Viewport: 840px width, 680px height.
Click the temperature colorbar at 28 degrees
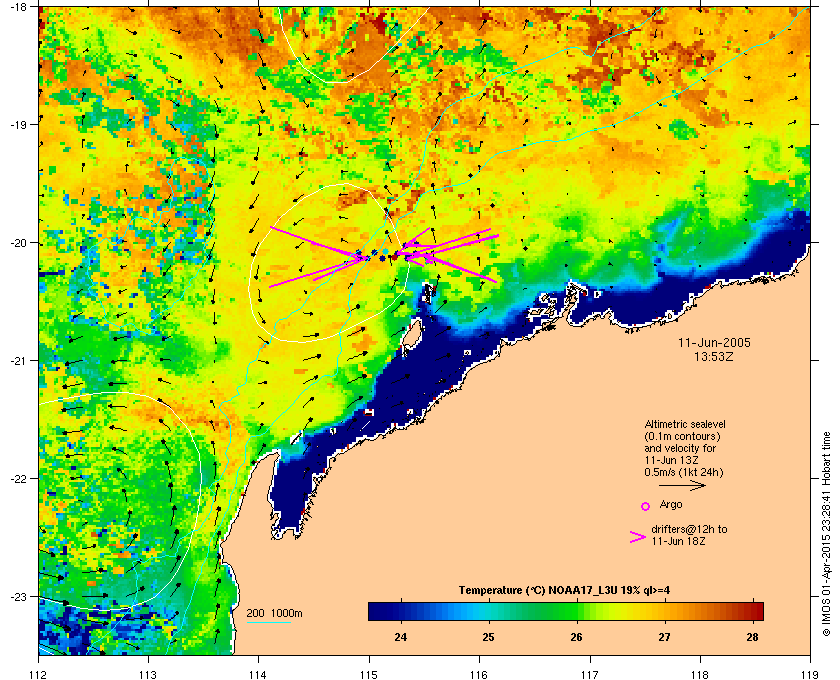click(x=753, y=611)
